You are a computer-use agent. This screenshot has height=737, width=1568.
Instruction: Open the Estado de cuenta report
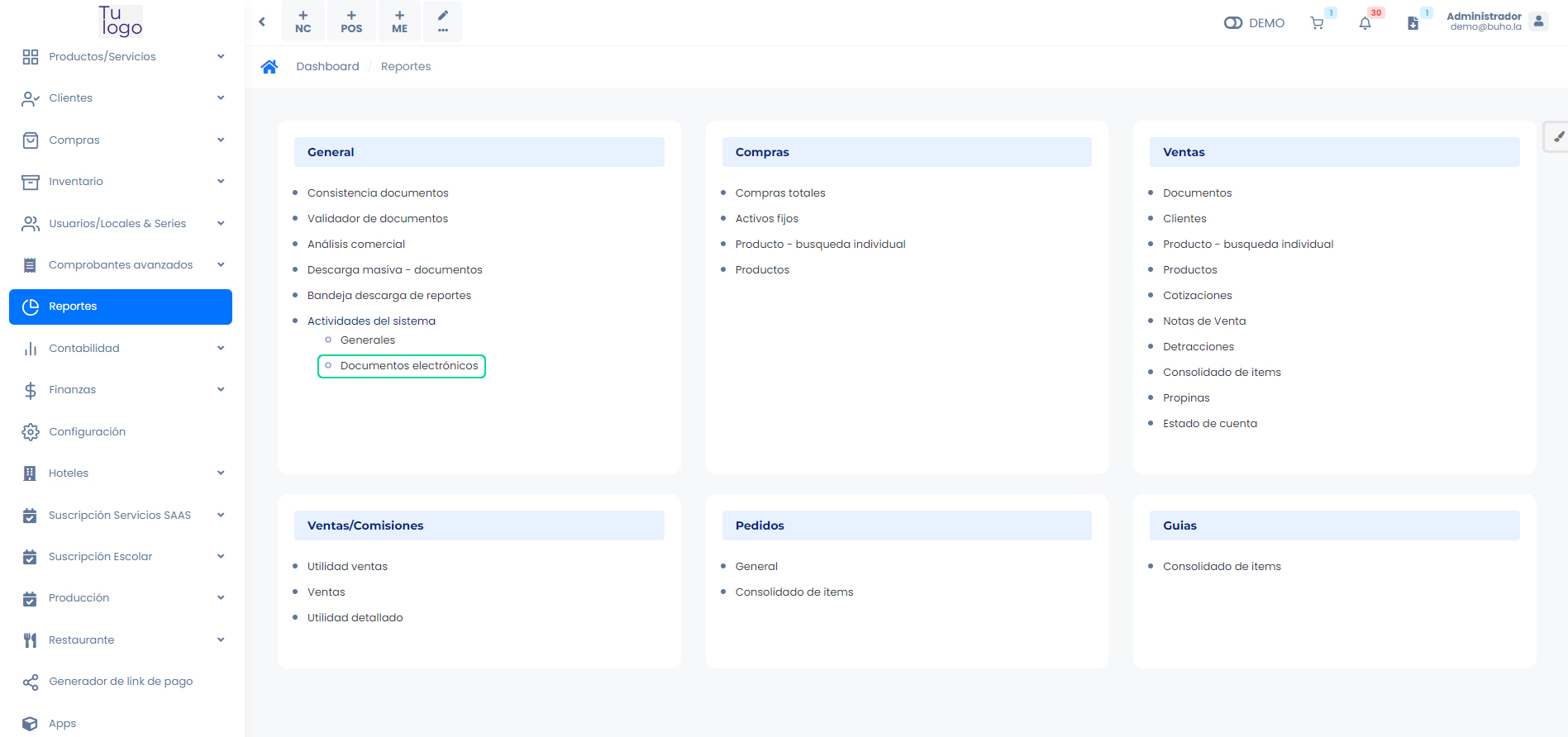1209,423
